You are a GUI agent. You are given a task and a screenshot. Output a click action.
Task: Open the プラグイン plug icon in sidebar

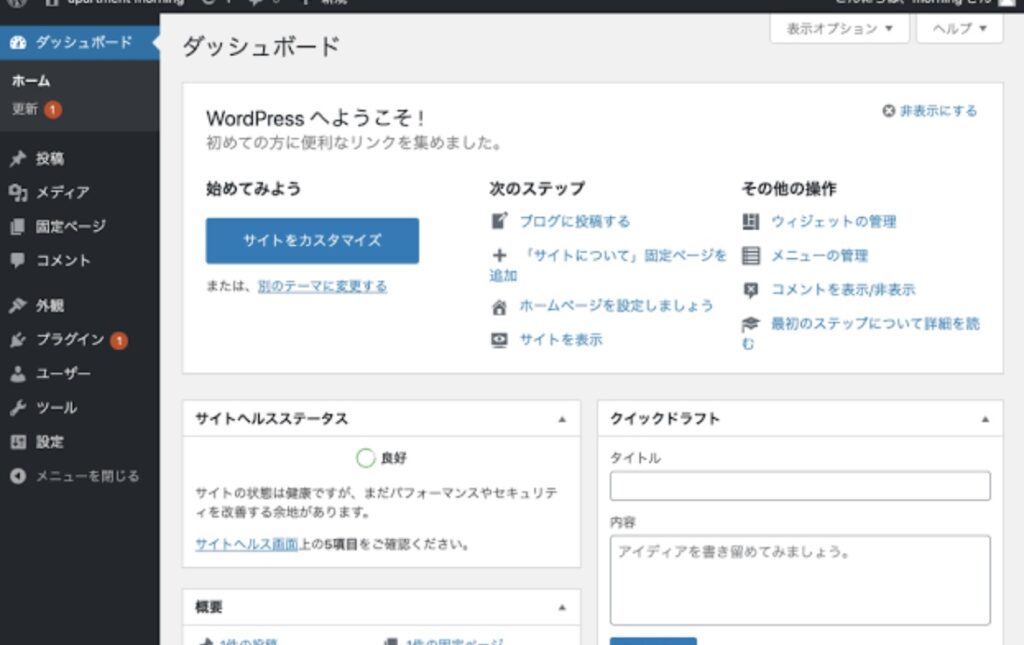(18, 339)
